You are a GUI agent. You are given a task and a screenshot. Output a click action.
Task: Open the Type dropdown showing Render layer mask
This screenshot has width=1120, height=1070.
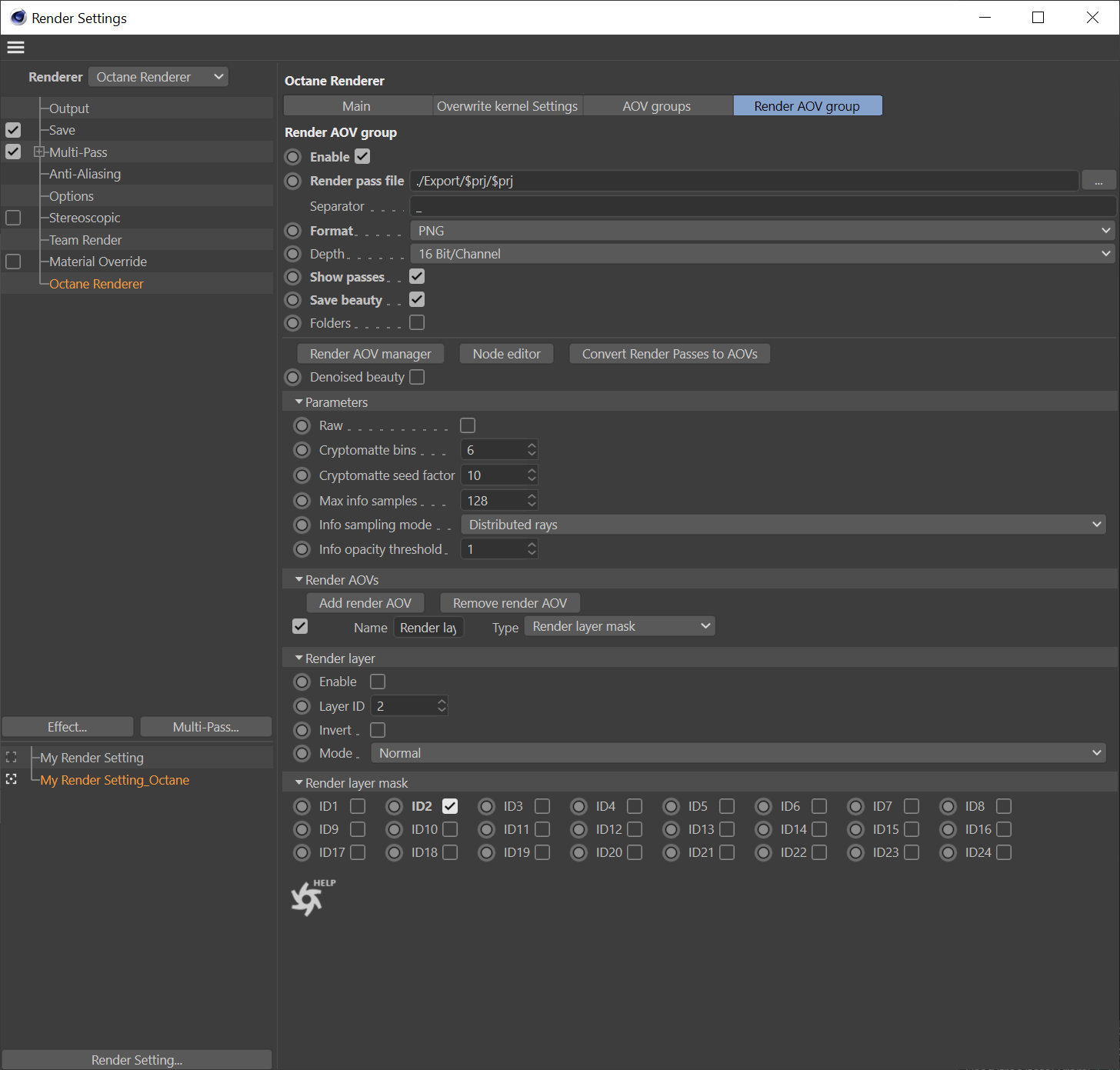(x=620, y=626)
